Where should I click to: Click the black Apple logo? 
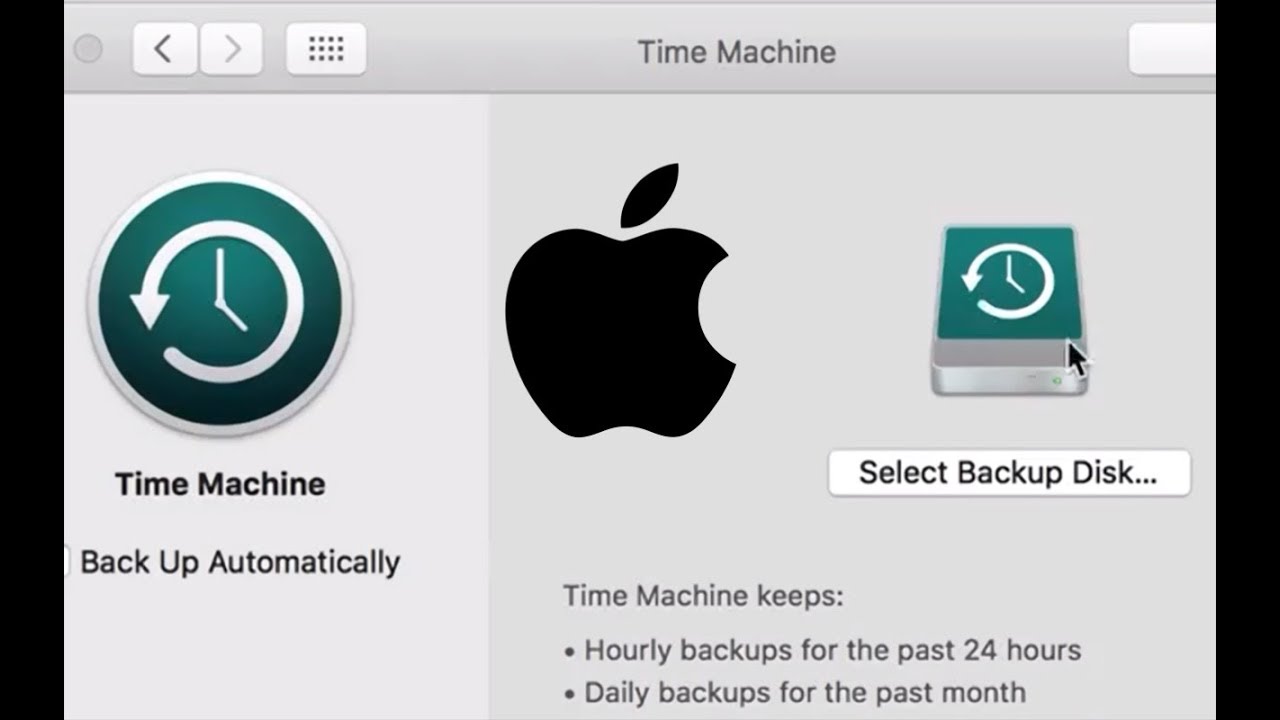pos(621,300)
